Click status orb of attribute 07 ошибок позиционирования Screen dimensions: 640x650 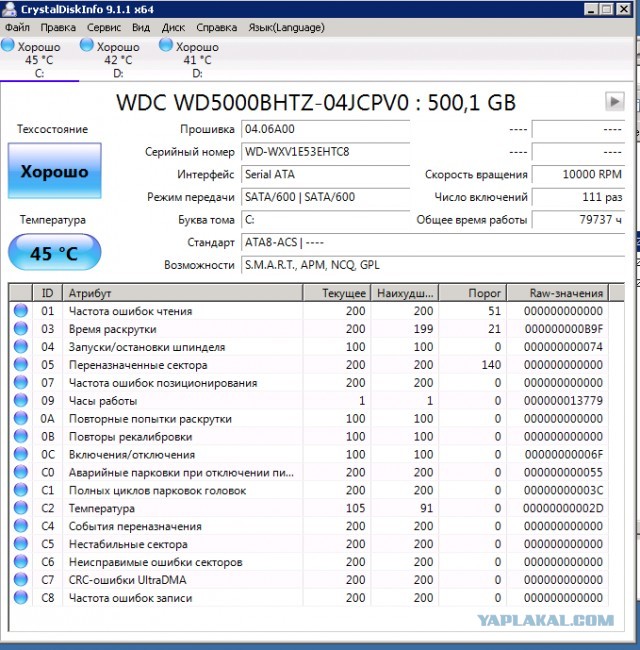point(21,382)
